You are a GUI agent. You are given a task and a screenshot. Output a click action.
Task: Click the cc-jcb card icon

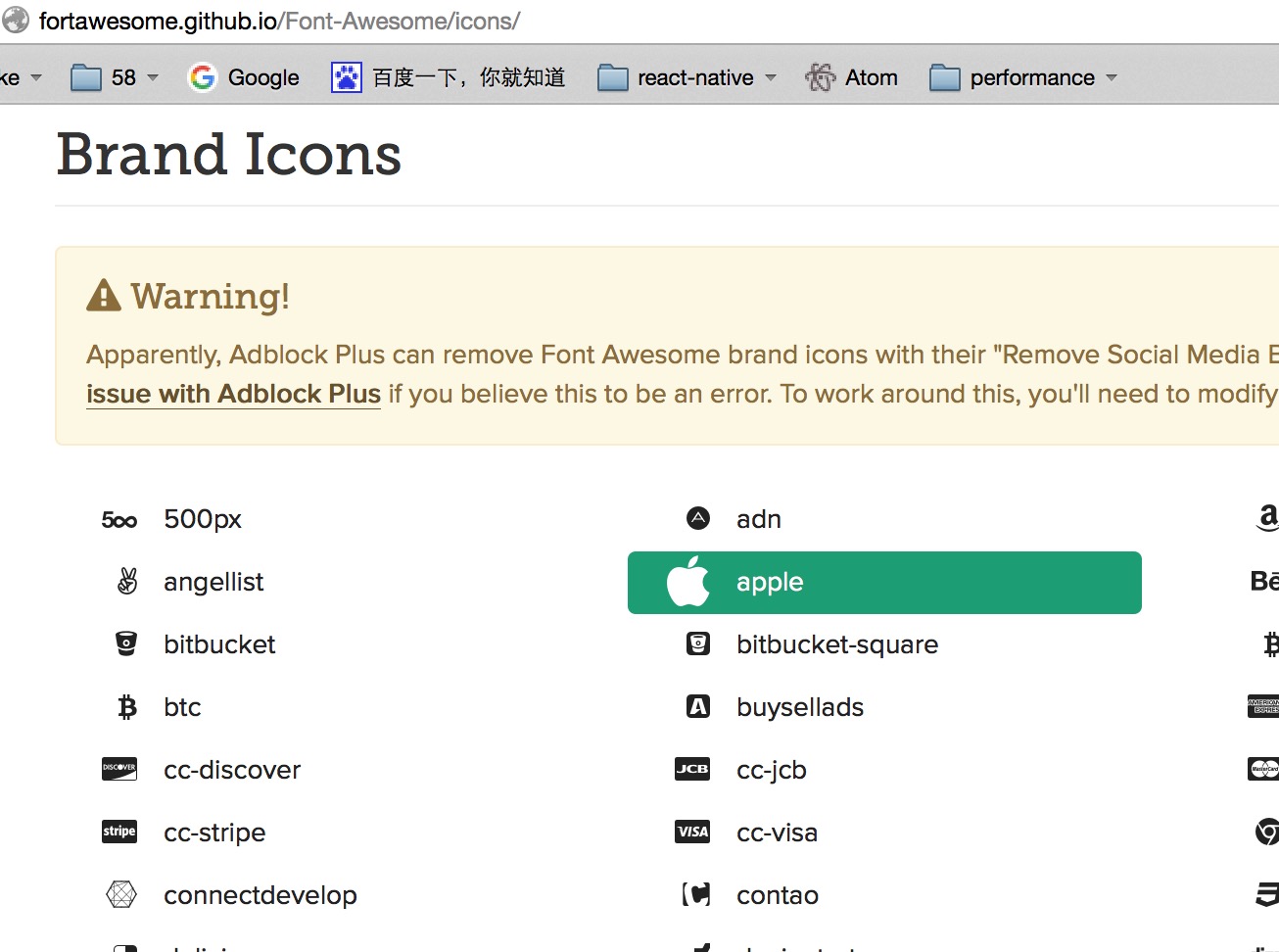coord(692,769)
